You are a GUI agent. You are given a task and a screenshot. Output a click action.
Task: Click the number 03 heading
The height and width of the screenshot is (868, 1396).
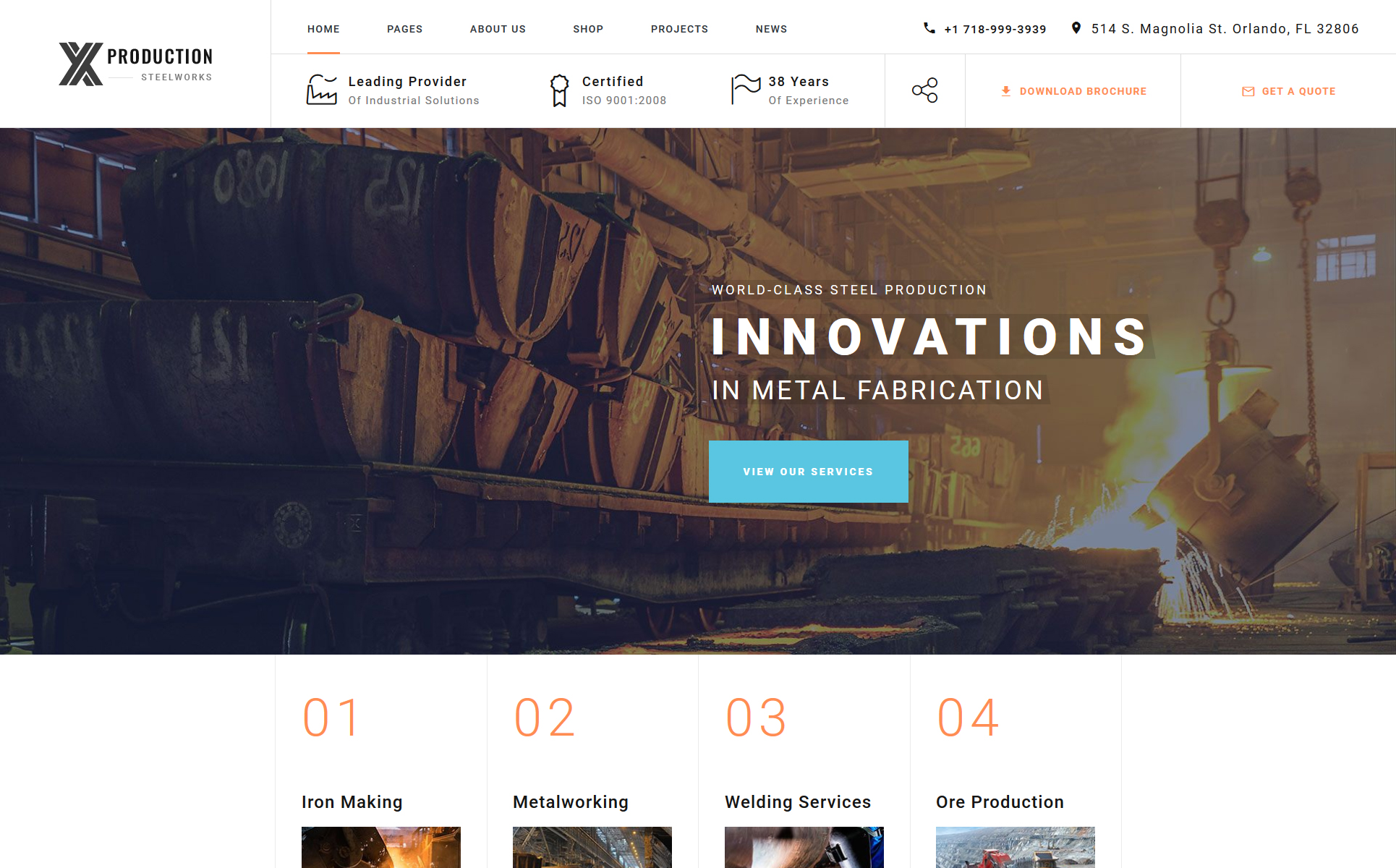[757, 718]
